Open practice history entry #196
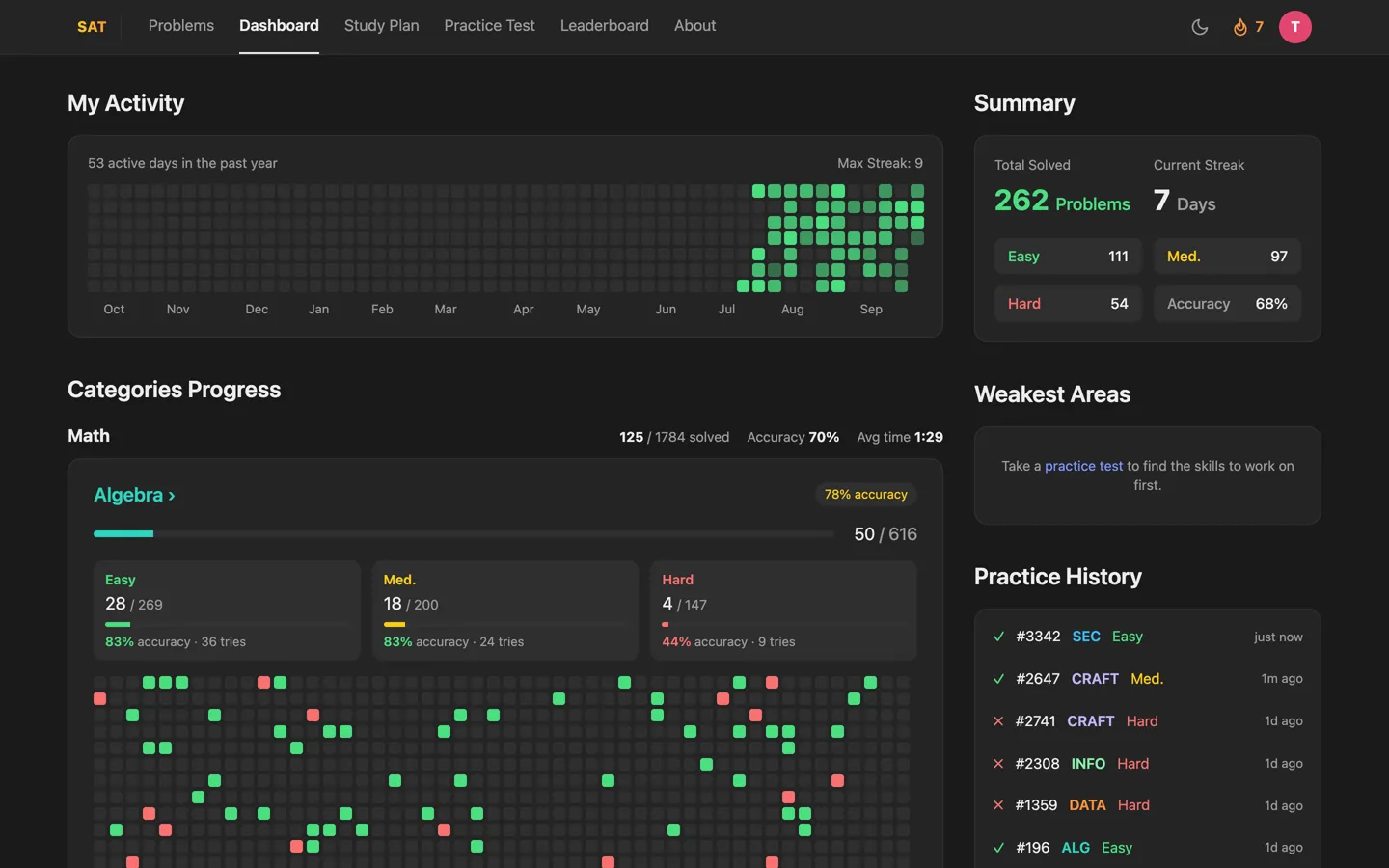The width and height of the screenshot is (1389, 868). [1148, 848]
